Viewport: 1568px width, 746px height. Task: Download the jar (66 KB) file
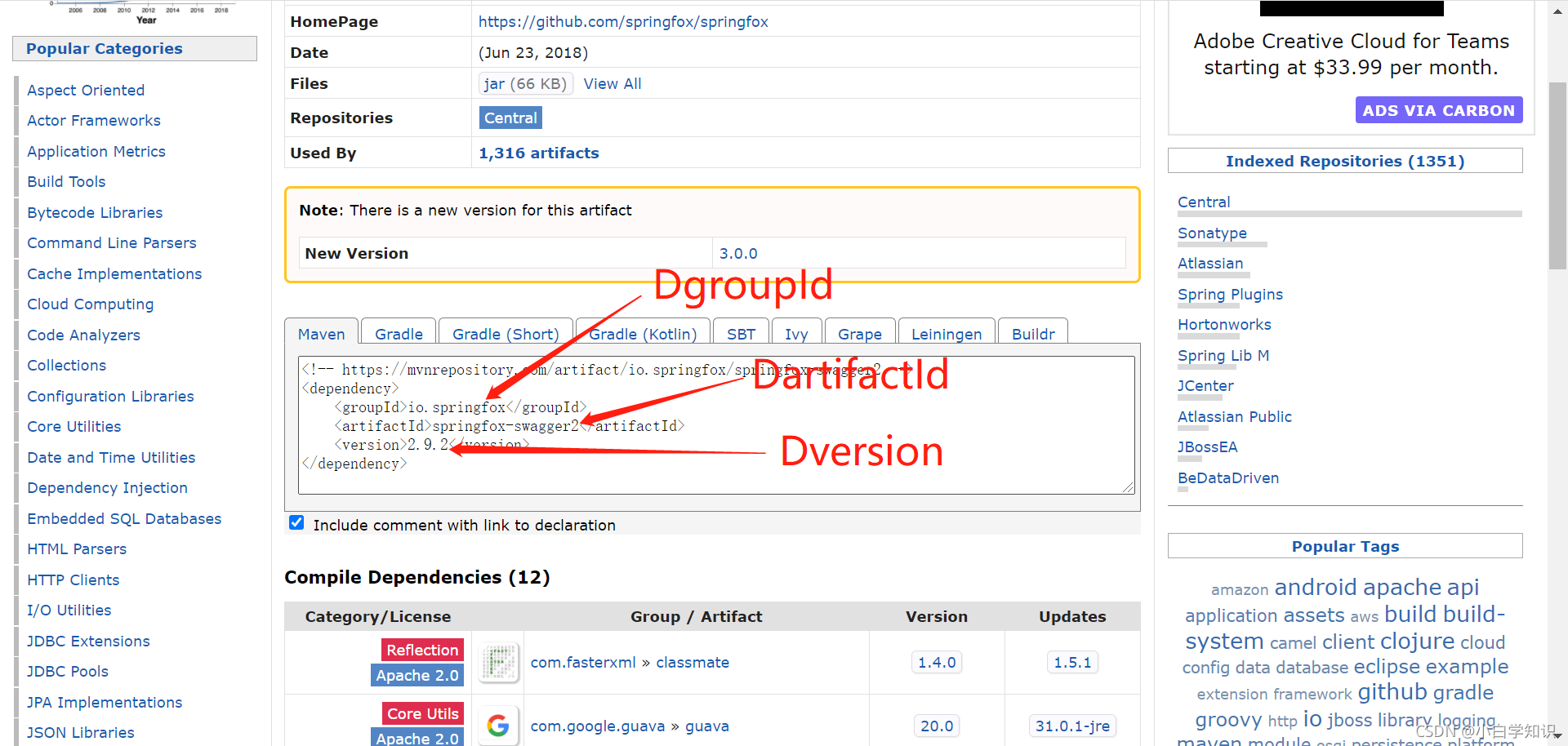525,84
